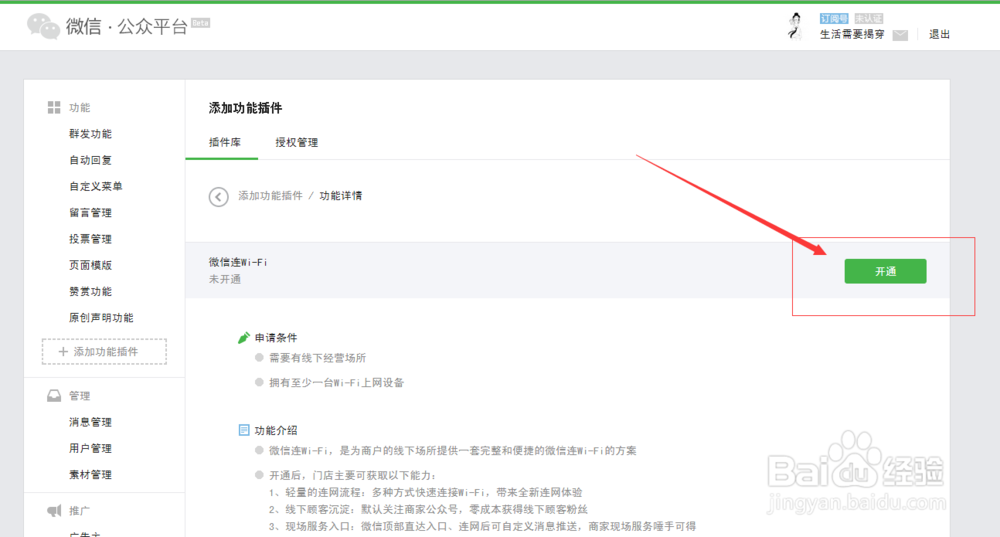
Task: Click the line starting 3、现场服务入口
Action: (482, 526)
